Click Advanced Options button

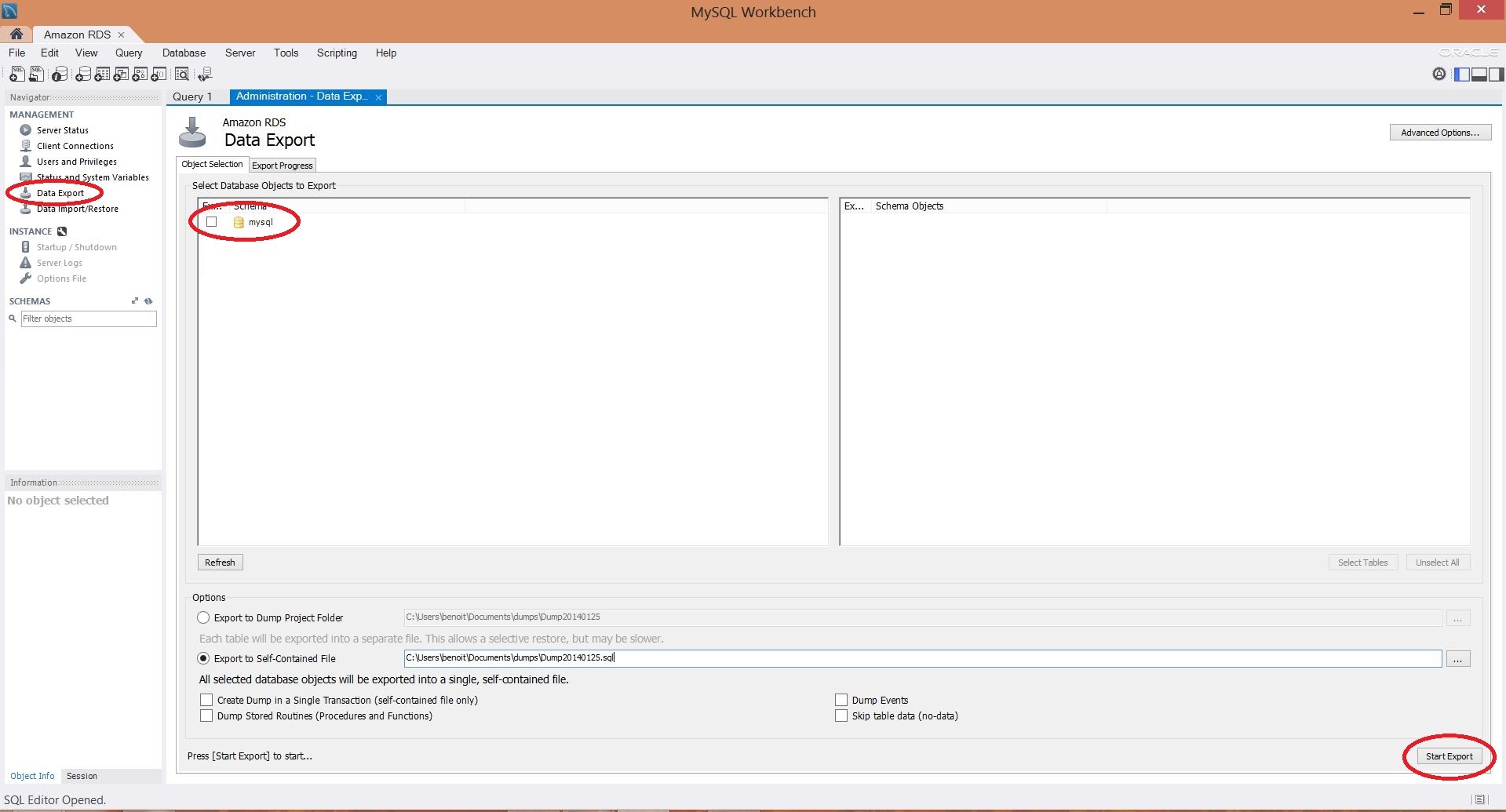1440,133
